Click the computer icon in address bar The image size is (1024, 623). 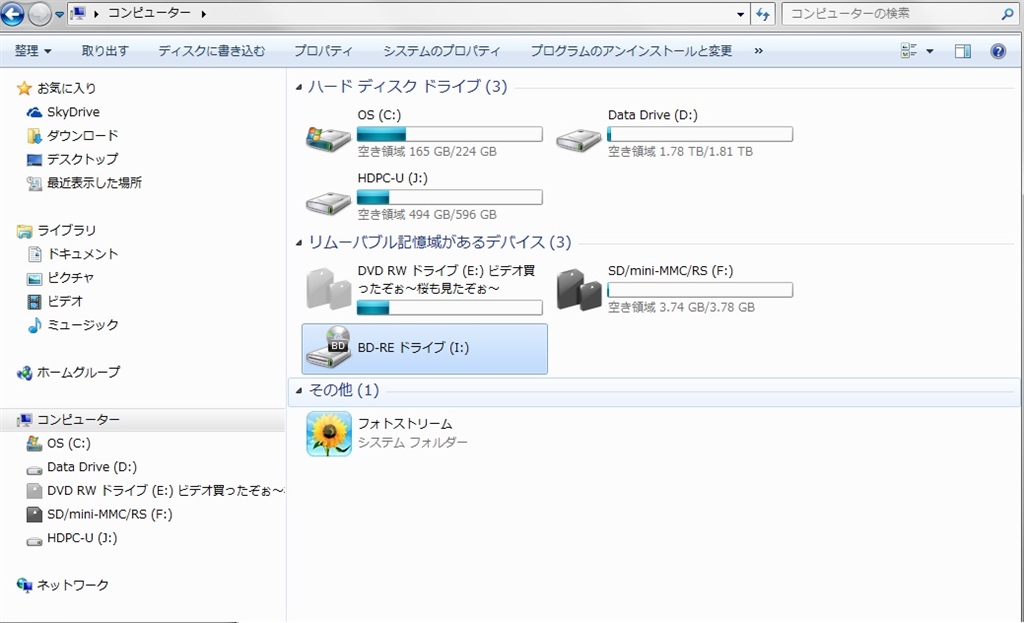tap(78, 13)
